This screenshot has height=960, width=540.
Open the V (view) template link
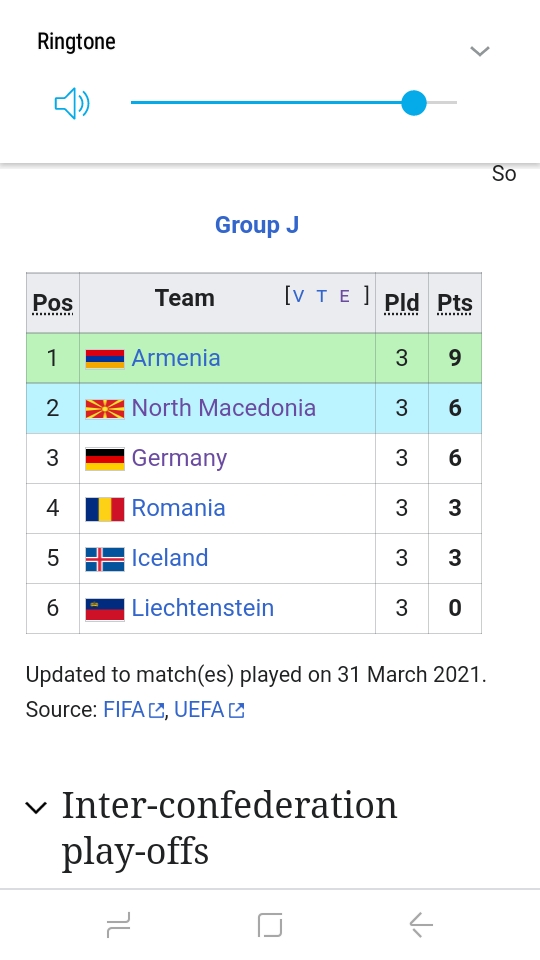299,297
